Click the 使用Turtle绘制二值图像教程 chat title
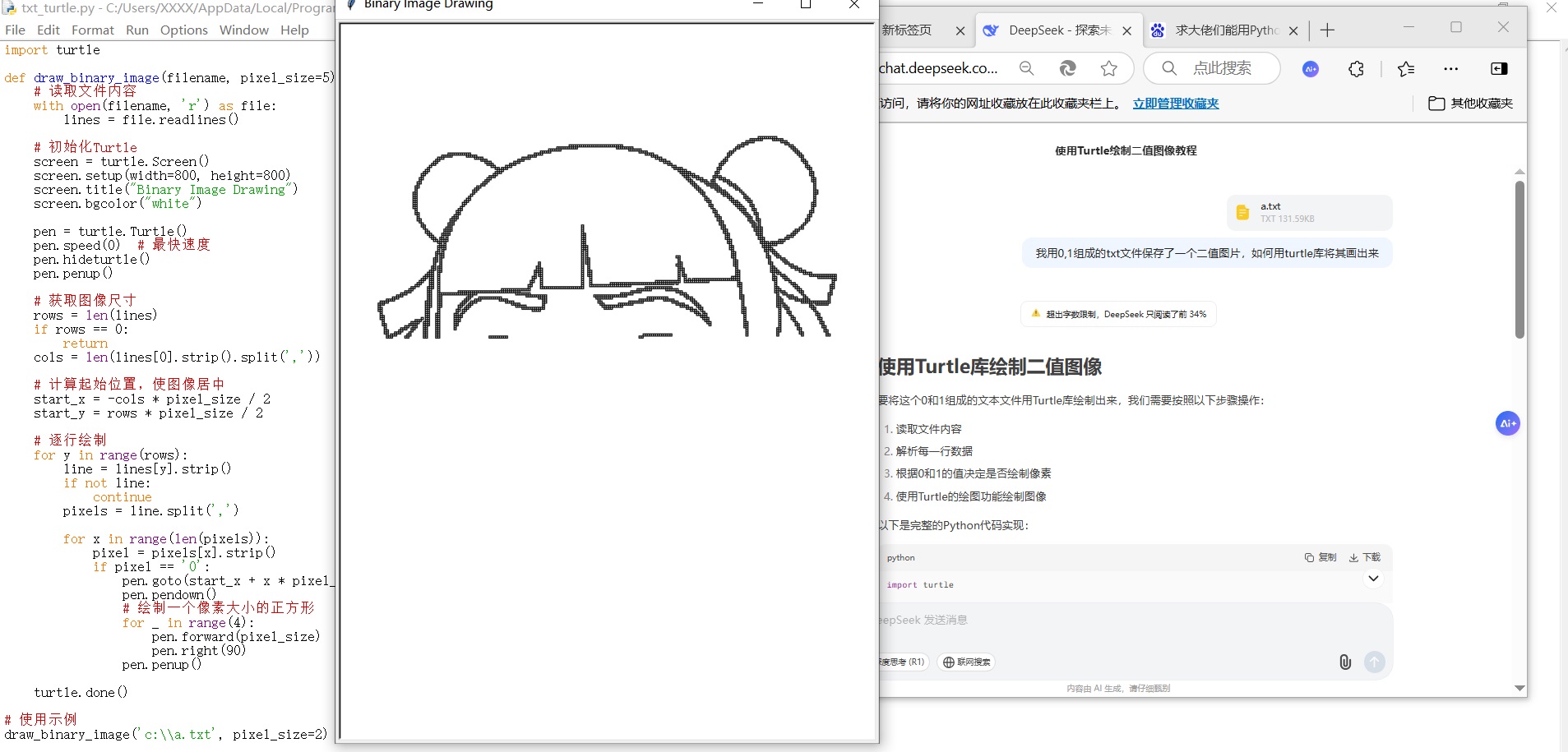The height and width of the screenshot is (752, 1568). (1126, 150)
